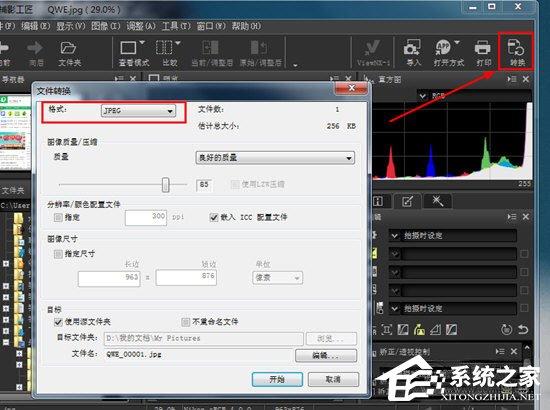Close the 直方图 histogram panel
This screenshot has height=410, width=550.
pos(526,79)
